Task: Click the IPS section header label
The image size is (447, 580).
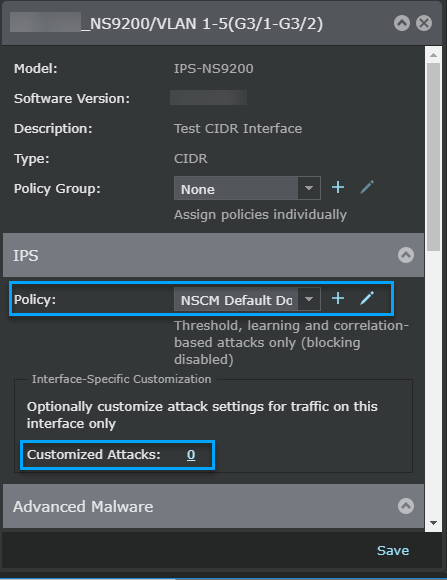Action: pyautogui.click(x=26, y=256)
